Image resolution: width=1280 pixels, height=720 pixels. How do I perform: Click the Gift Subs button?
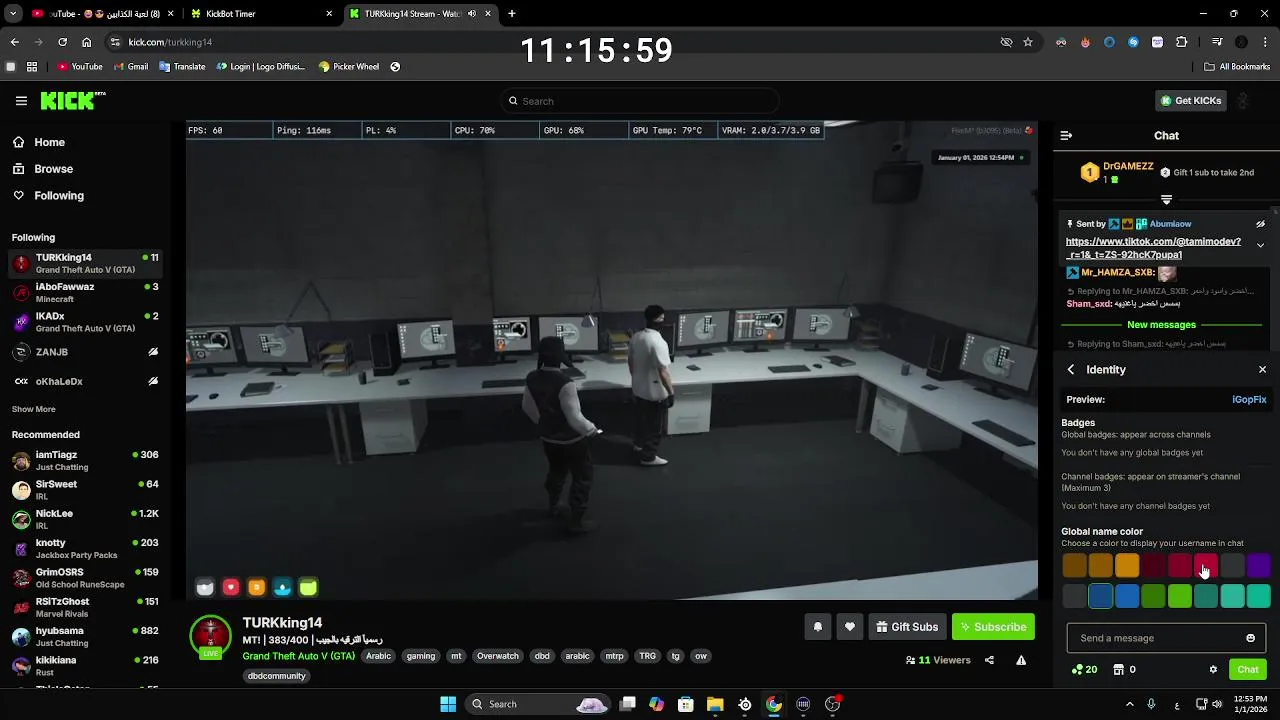(907, 627)
